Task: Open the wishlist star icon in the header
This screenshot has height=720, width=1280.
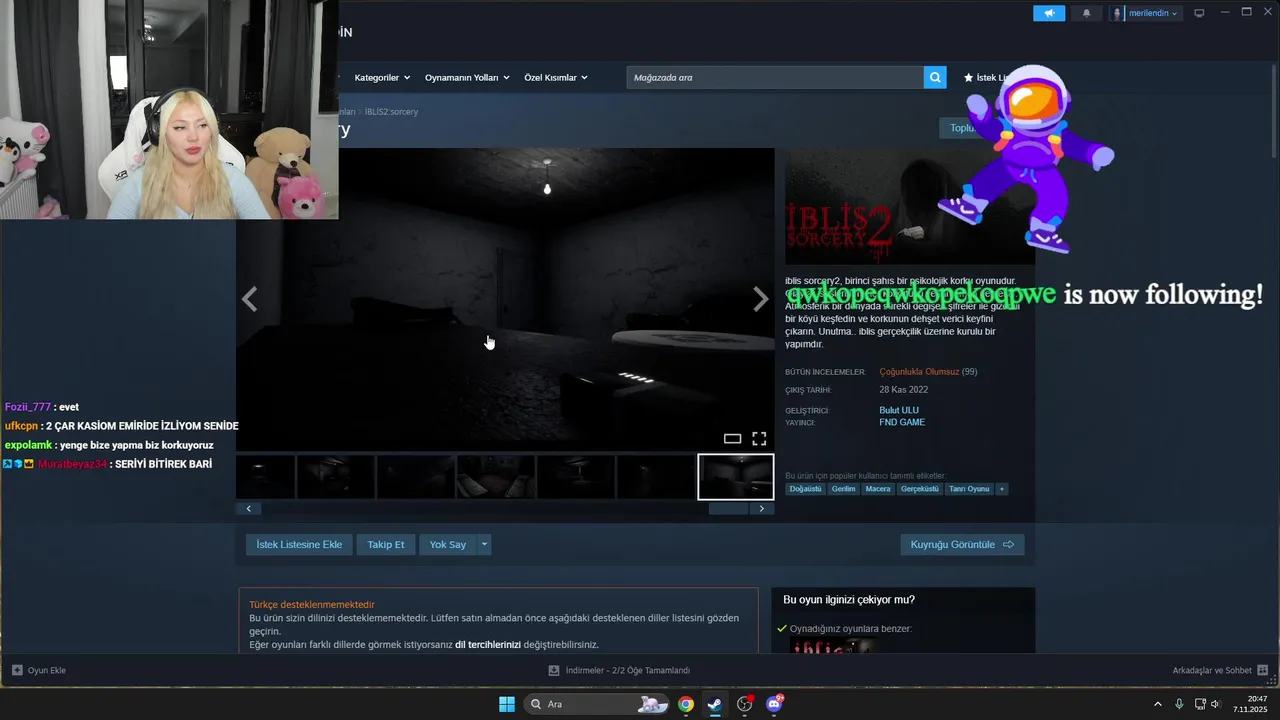Action: [x=968, y=77]
